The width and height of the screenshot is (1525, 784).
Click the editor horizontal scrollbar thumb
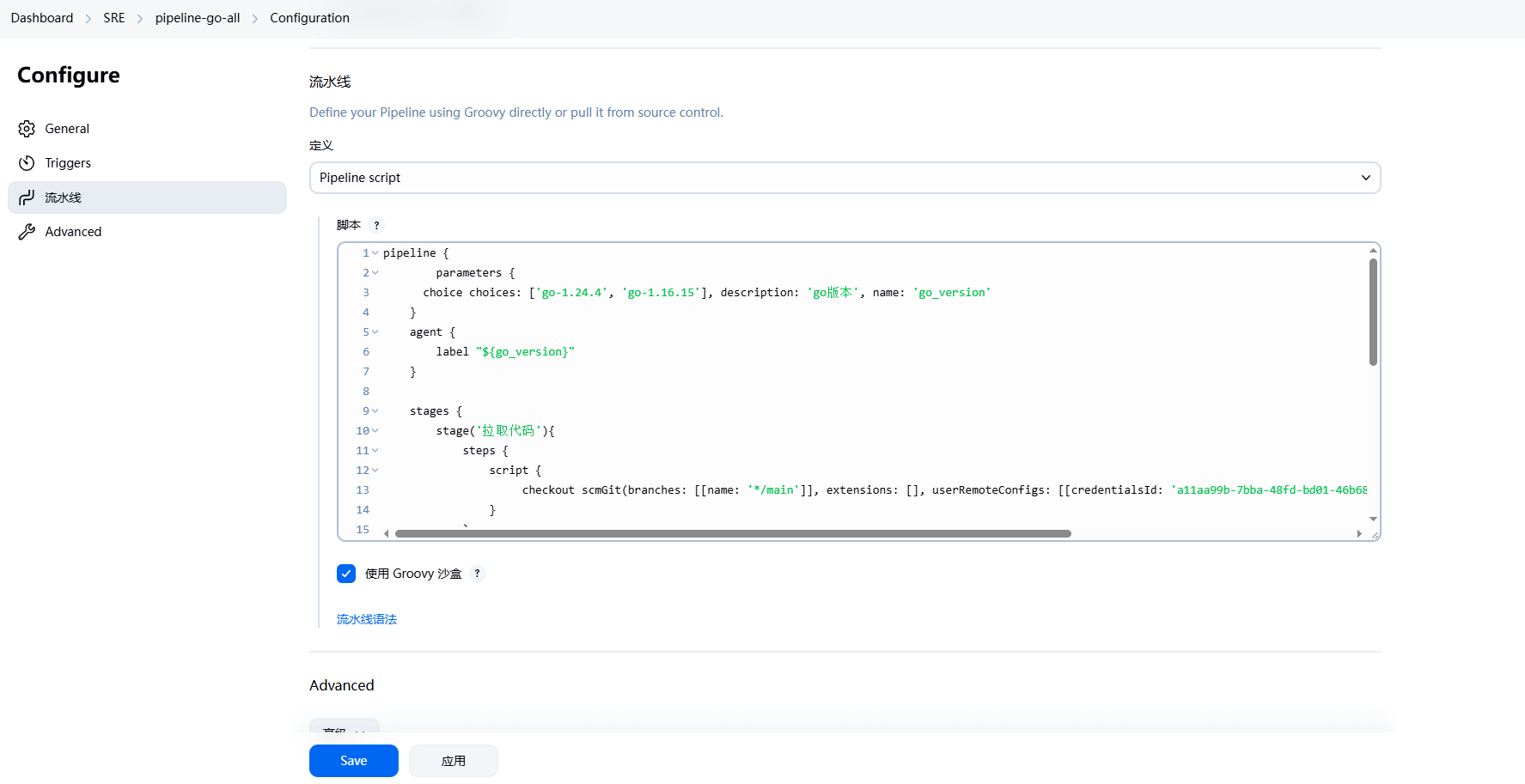(x=732, y=533)
